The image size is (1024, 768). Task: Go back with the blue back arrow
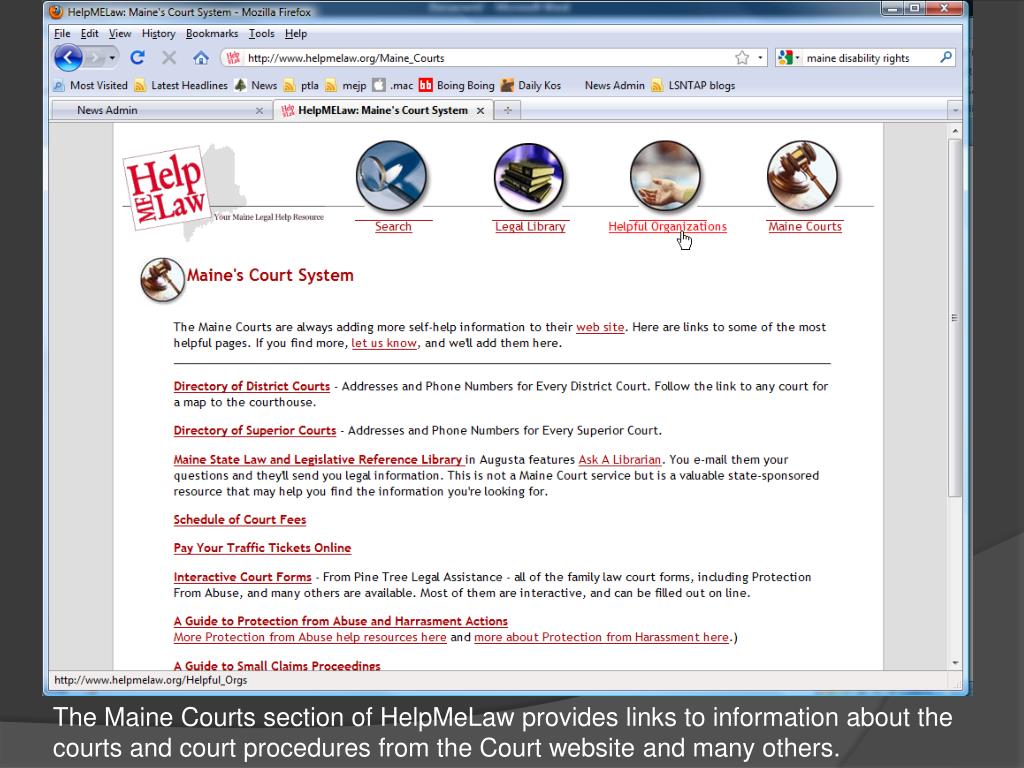coord(68,58)
